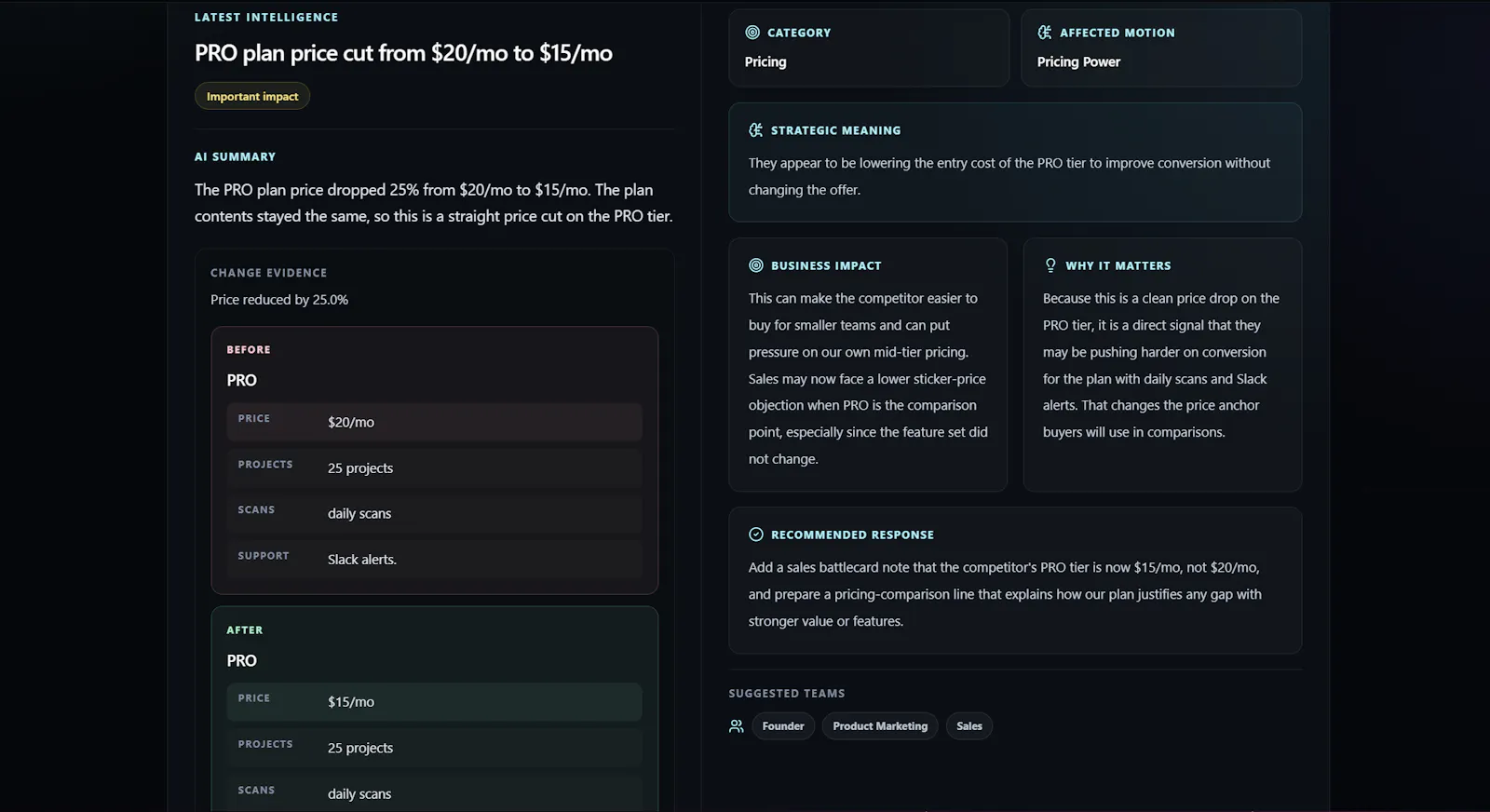Click the 'SUPPORT' row label in Before card
The width and height of the screenshot is (1490, 812).
(x=264, y=556)
